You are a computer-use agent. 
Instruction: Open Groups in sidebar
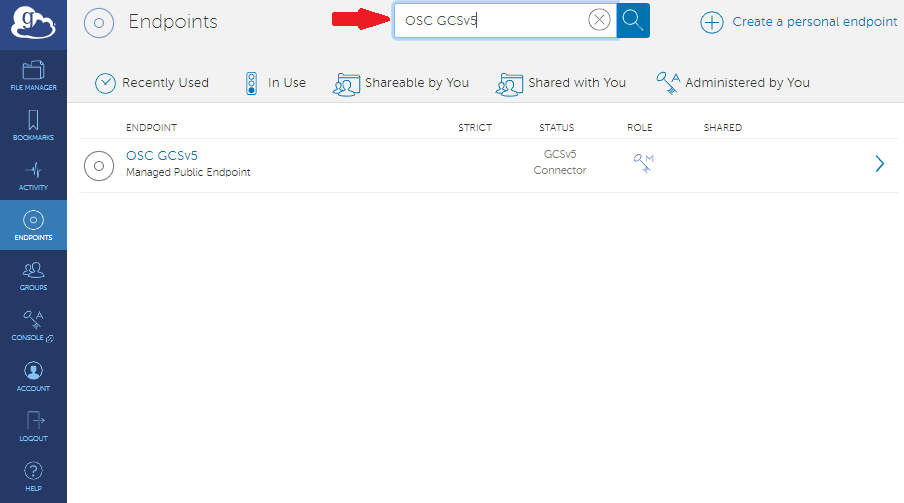33,275
